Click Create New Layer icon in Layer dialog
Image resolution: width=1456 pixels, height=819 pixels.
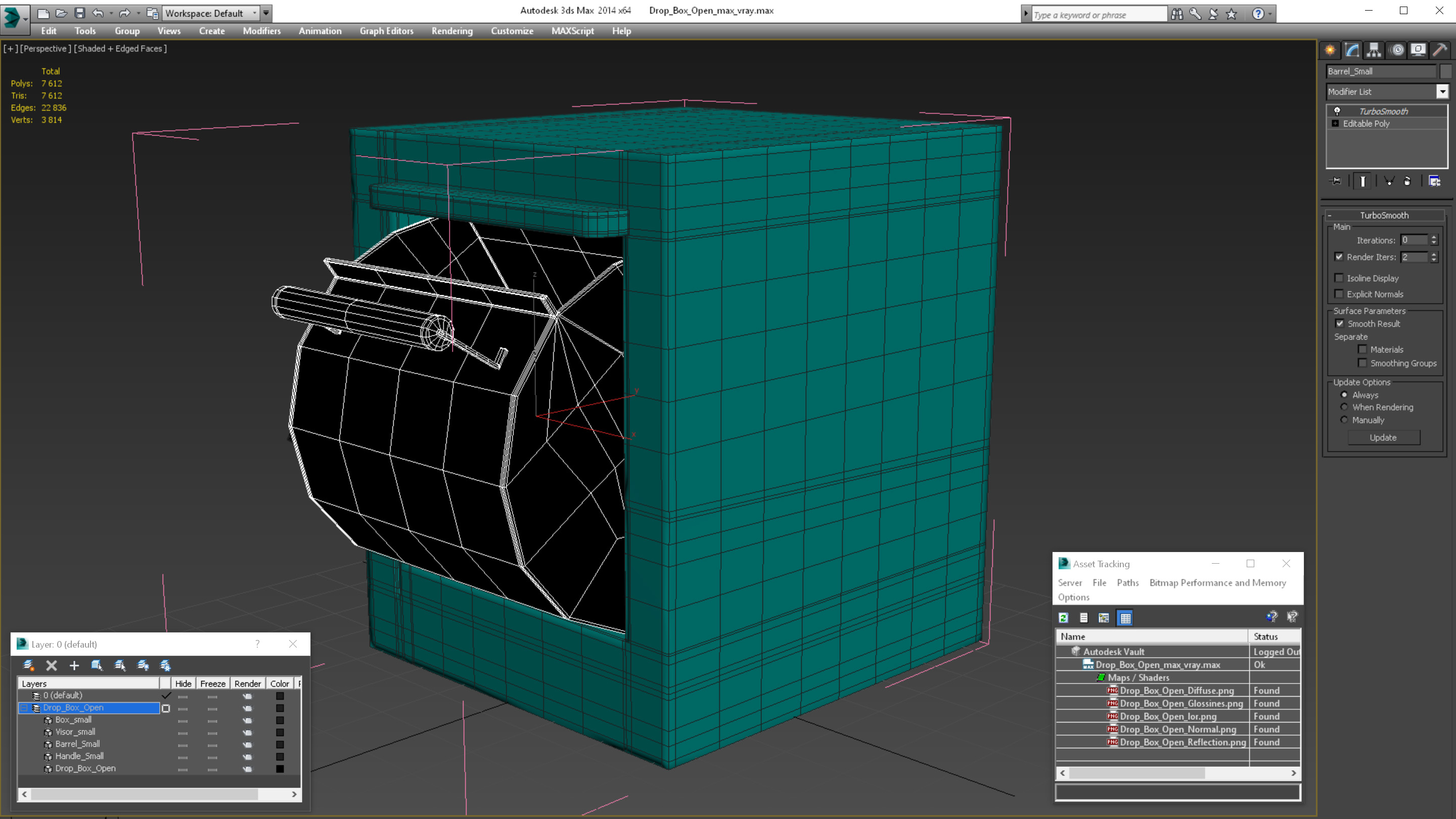(x=28, y=665)
